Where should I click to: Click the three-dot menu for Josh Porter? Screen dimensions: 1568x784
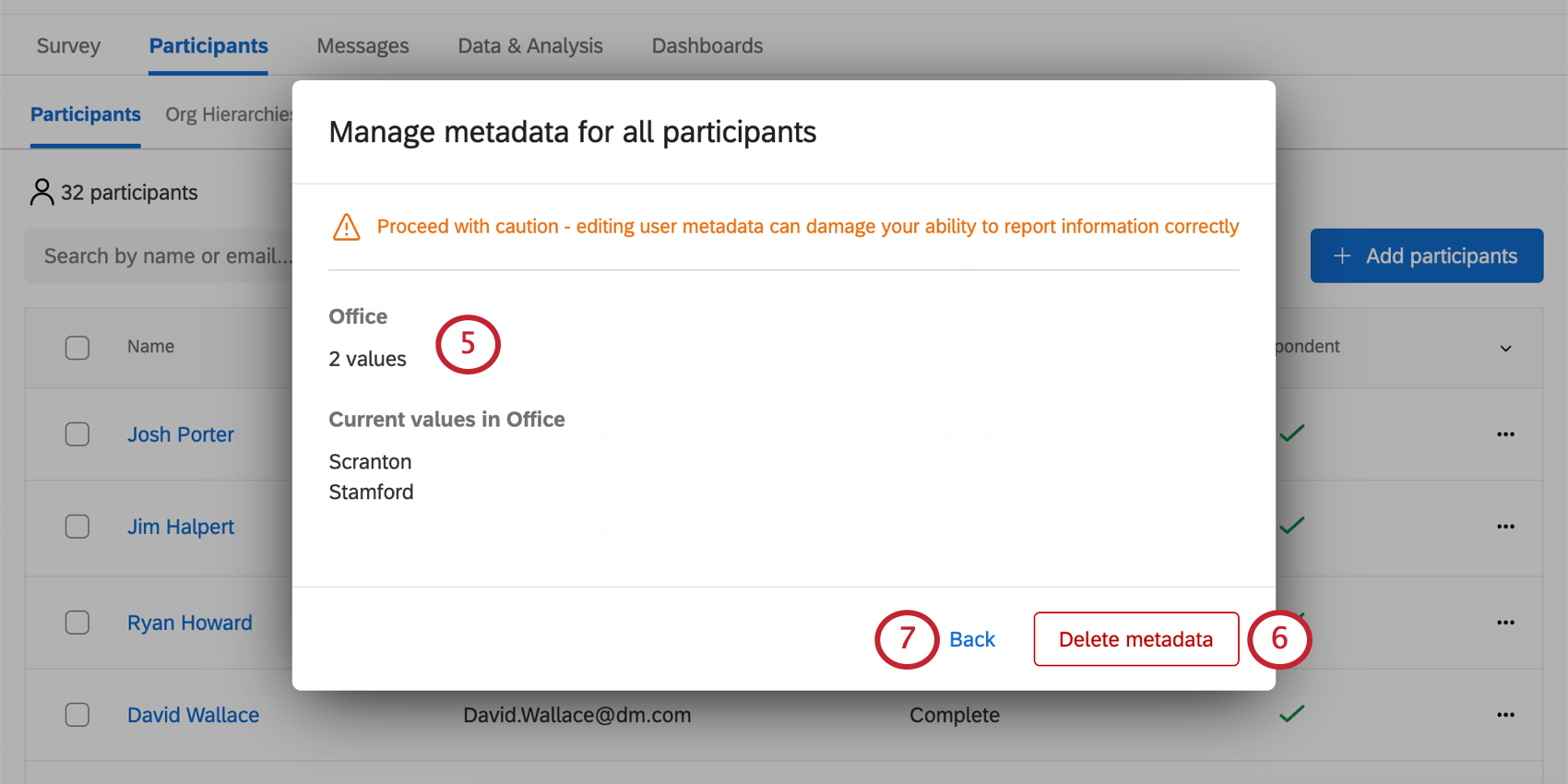[x=1505, y=434]
